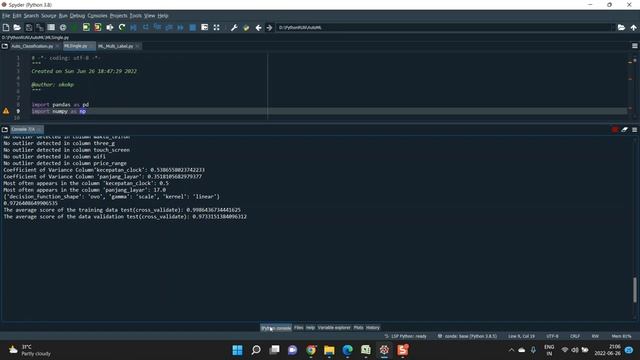The image size is (640, 360).
Task: Open Windows Start menu
Action: (237, 350)
